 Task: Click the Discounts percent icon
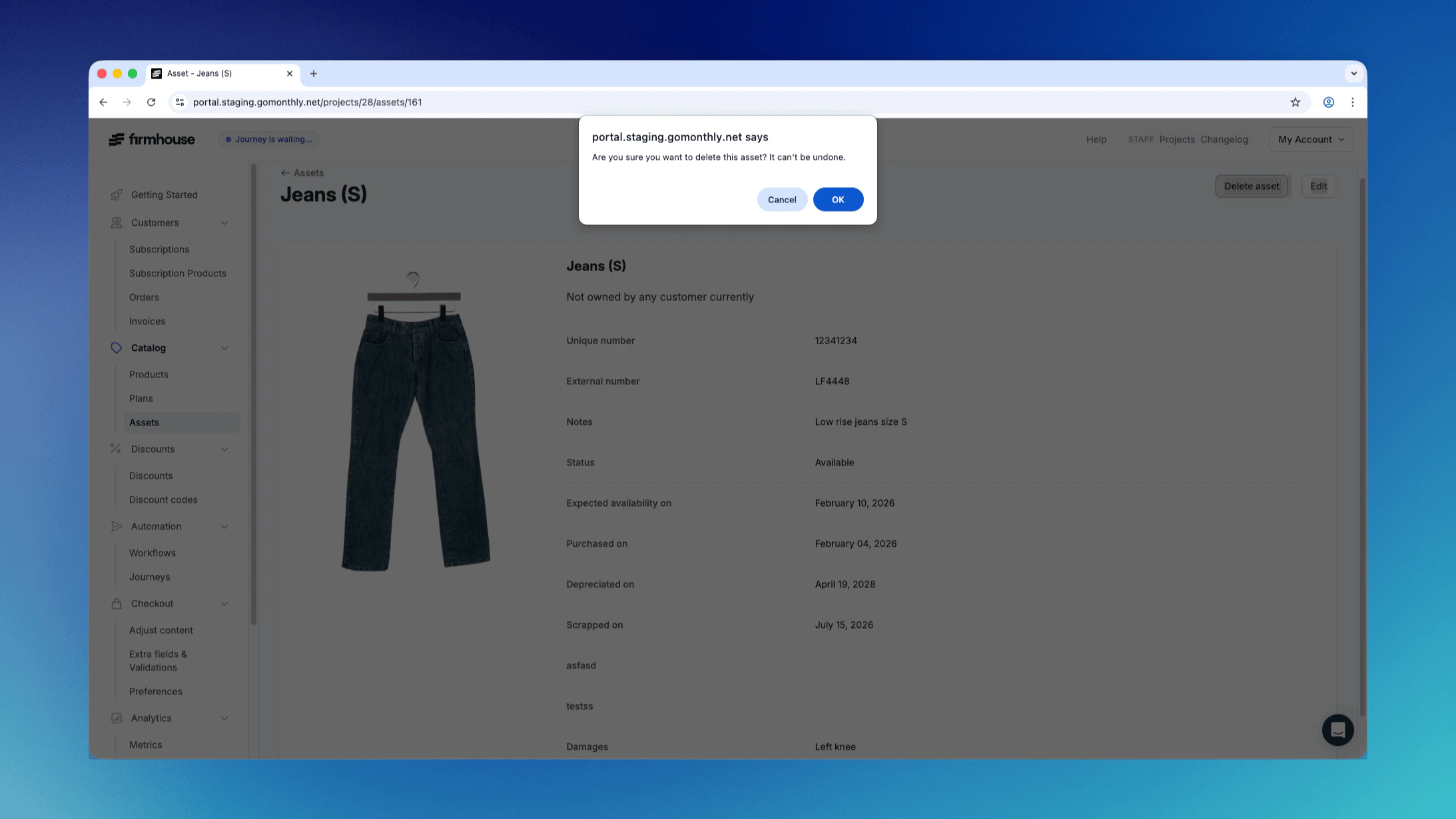click(x=117, y=449)
